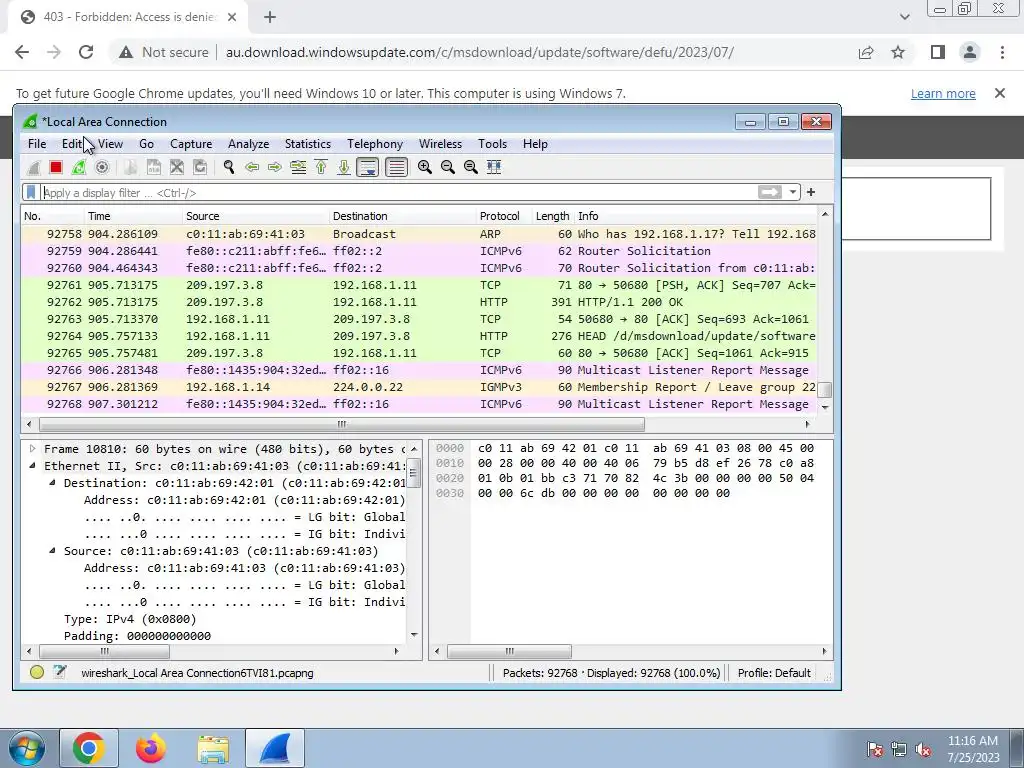Open Find a packet magnifier icon
The width and height of the screenshot is (1024, 768).
click(229, 167)
